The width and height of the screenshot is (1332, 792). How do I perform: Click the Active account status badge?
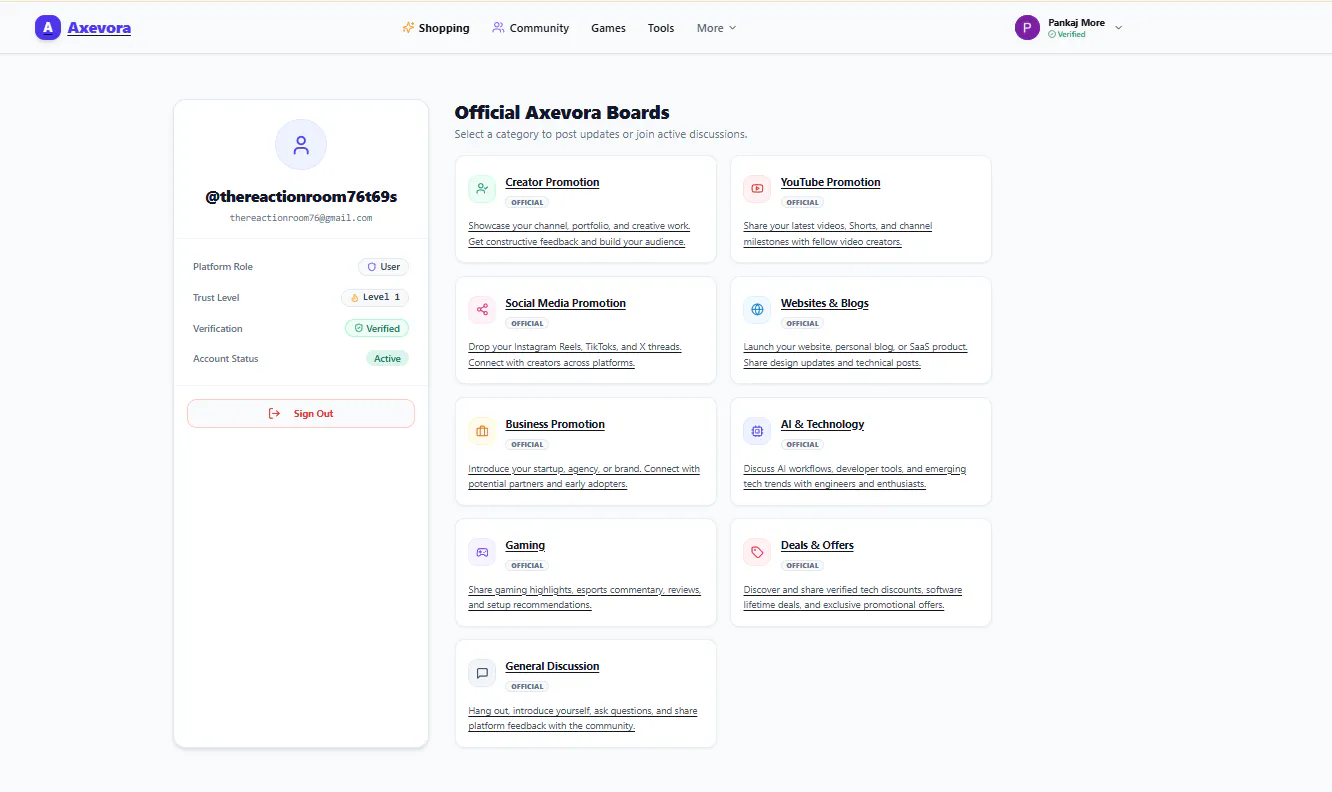[x=387, y=359]
